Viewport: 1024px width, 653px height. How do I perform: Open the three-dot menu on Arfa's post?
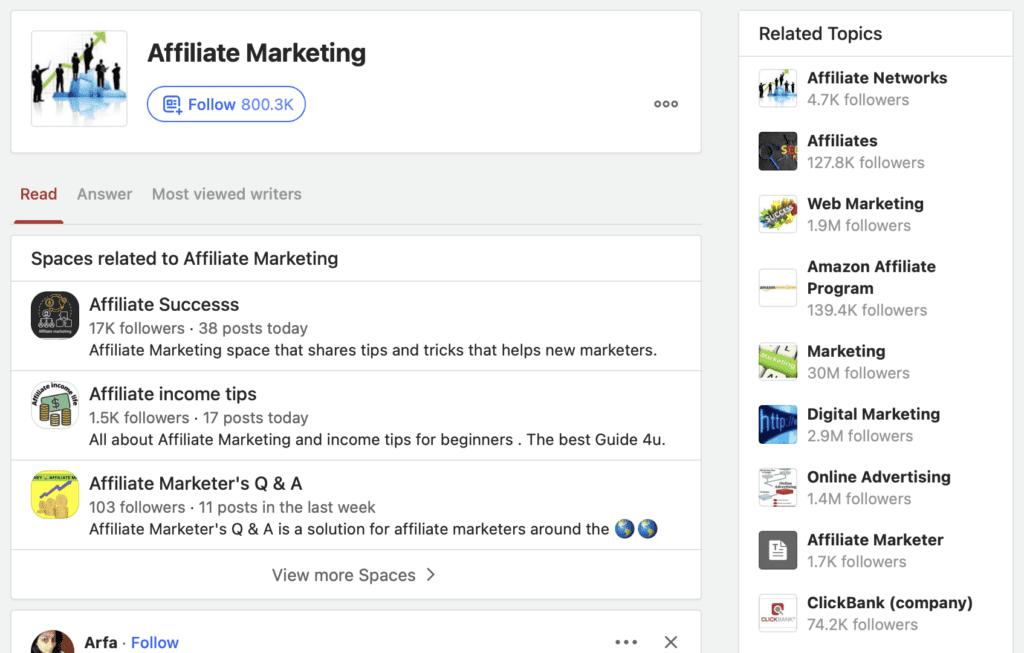626,642
